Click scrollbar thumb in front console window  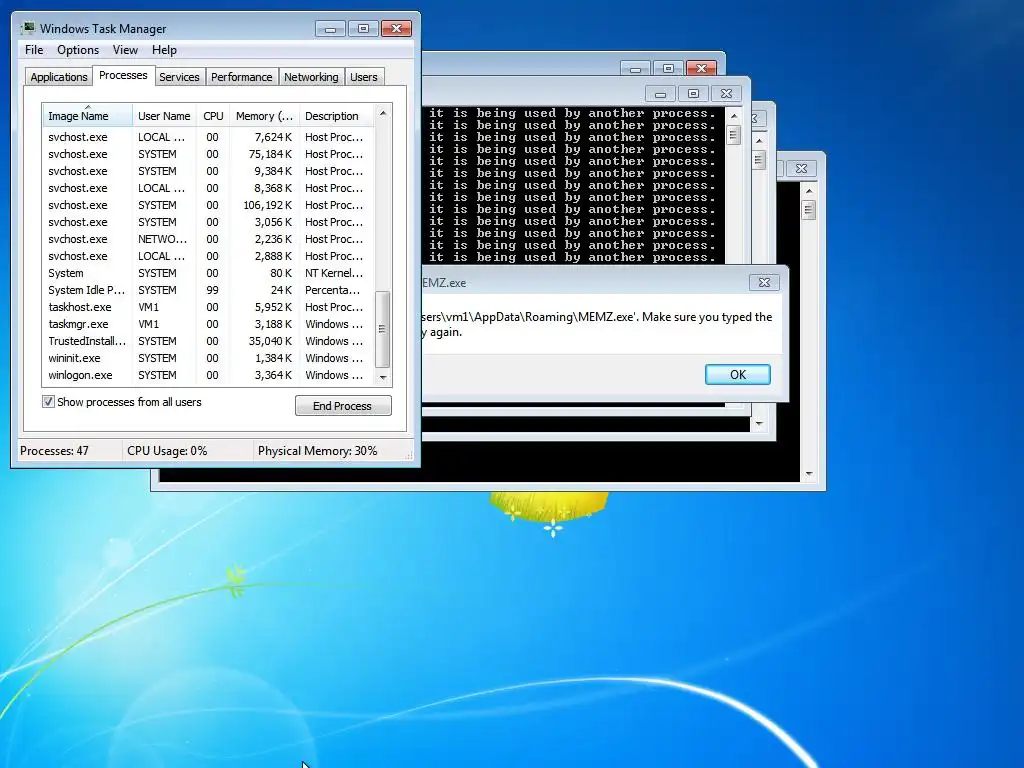733,135
